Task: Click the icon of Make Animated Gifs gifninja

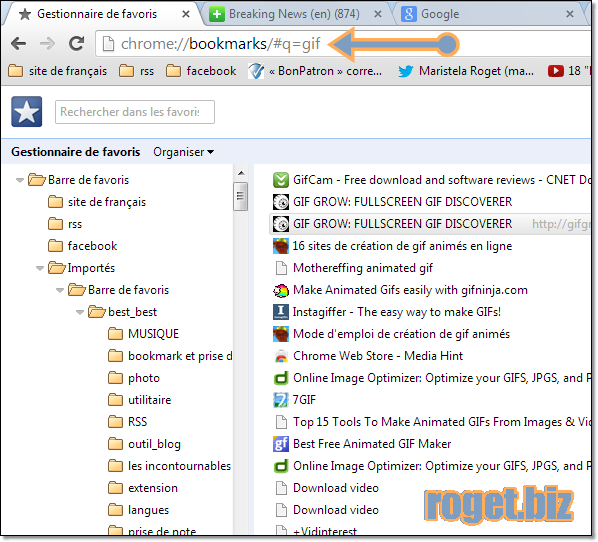Action: click(x=281, y=290)
